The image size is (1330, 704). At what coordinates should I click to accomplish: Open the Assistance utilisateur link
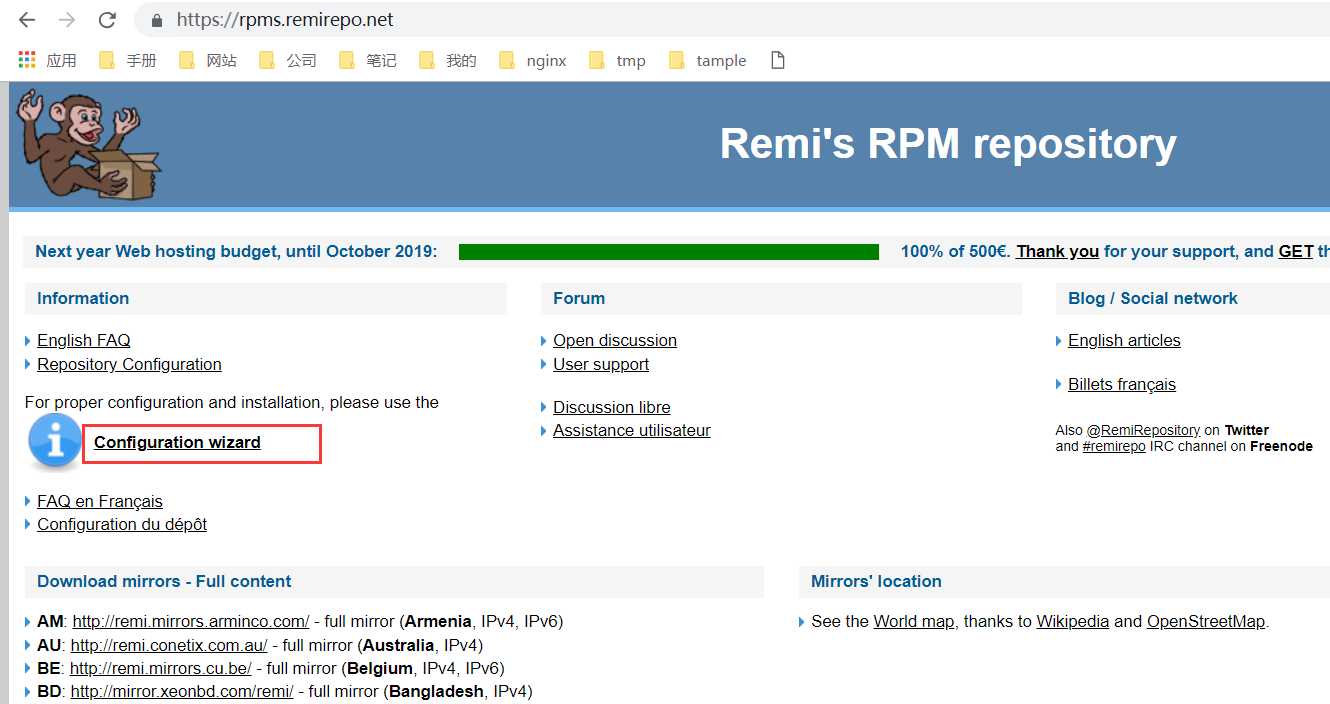pyautogui.click(x=632, y=430)
